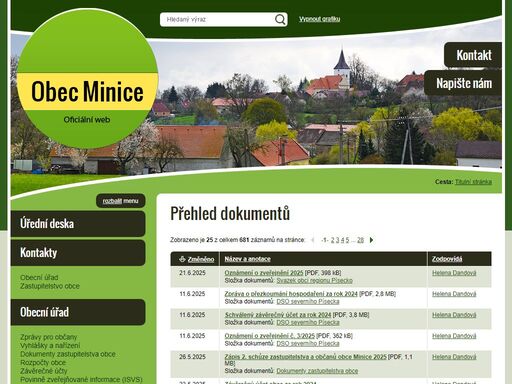Open Zastupitelstvo obce in the sidebar

[50, 286]
